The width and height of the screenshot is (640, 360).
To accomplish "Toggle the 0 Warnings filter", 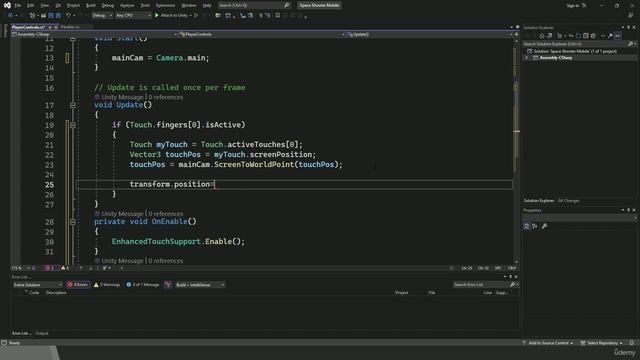I will (107, 285).
